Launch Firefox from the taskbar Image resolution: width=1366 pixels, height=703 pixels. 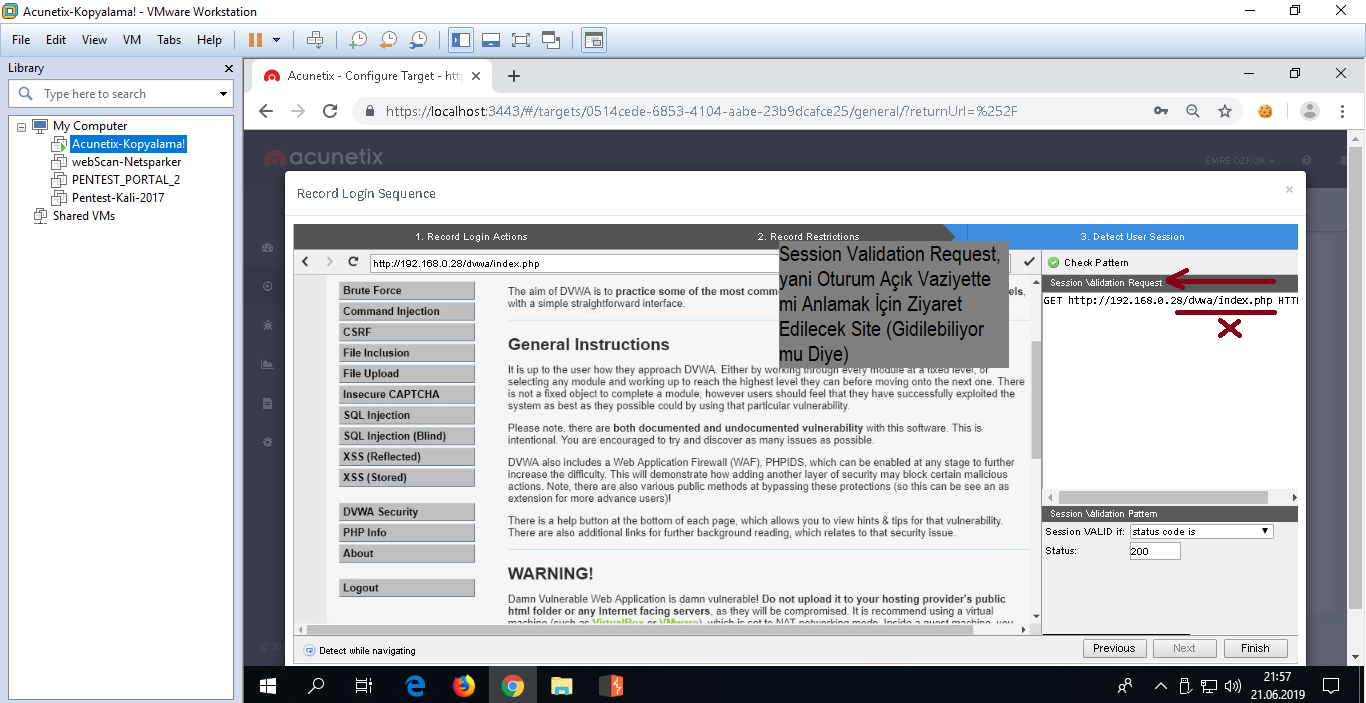pyautogui.click(x=463, y=686)
